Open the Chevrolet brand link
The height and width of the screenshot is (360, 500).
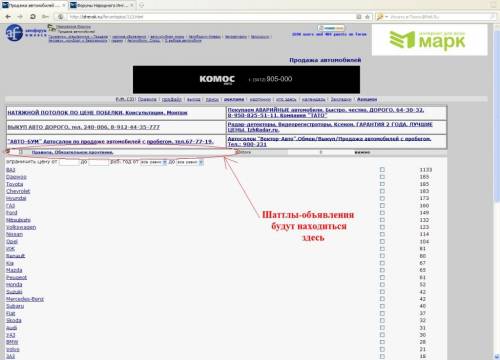[x=18, y=191]
